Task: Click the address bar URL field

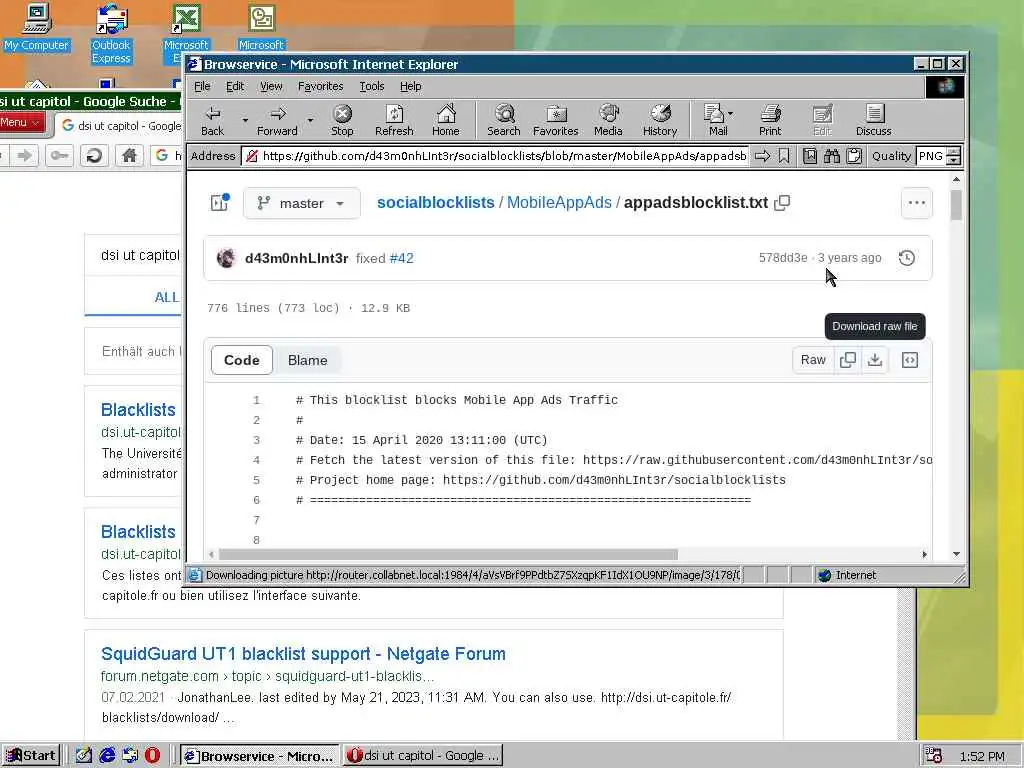Action: coord(495,156)
